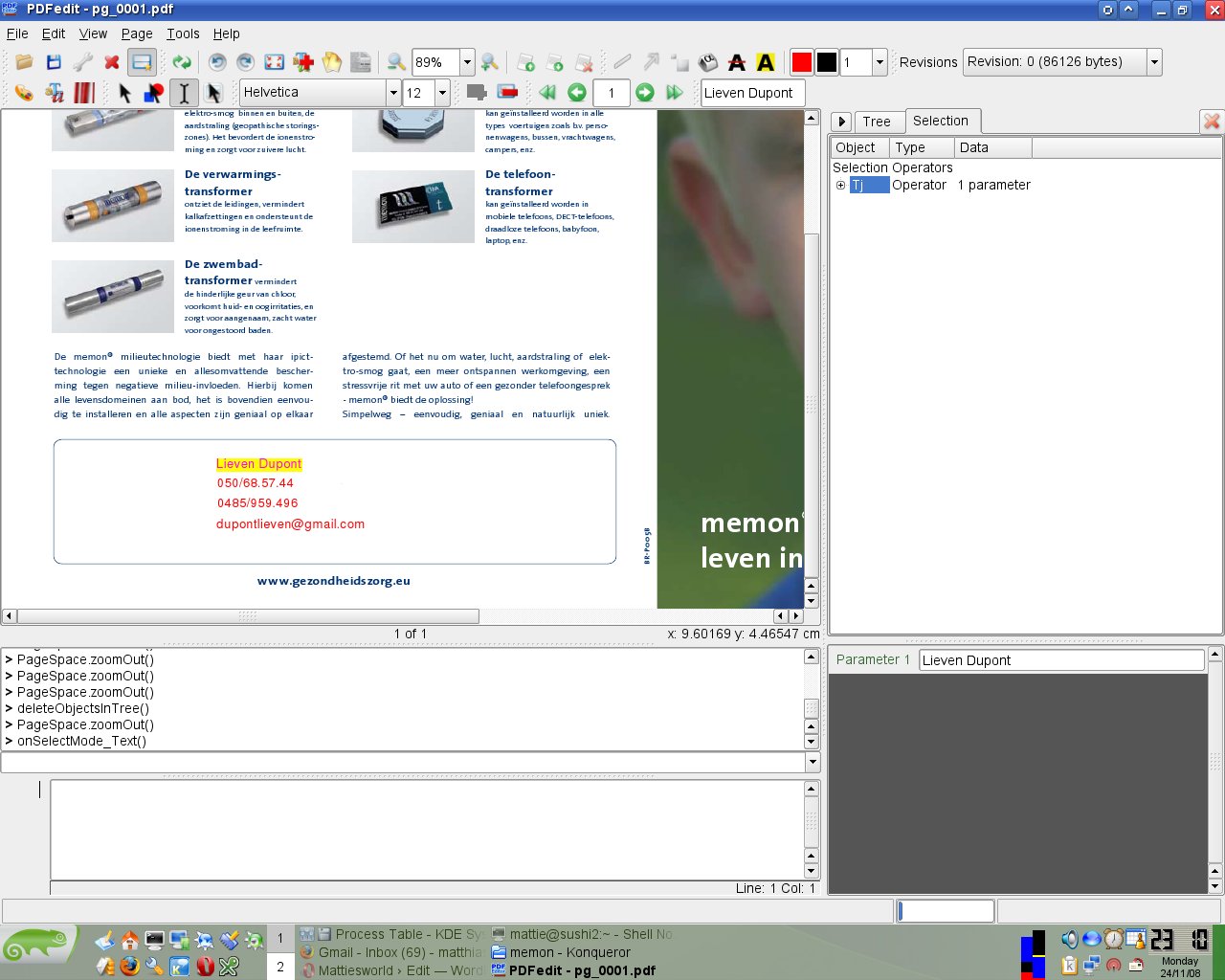Open the line width dropdown showing 1
The image size is (1225, 980).
click(880, 62)
